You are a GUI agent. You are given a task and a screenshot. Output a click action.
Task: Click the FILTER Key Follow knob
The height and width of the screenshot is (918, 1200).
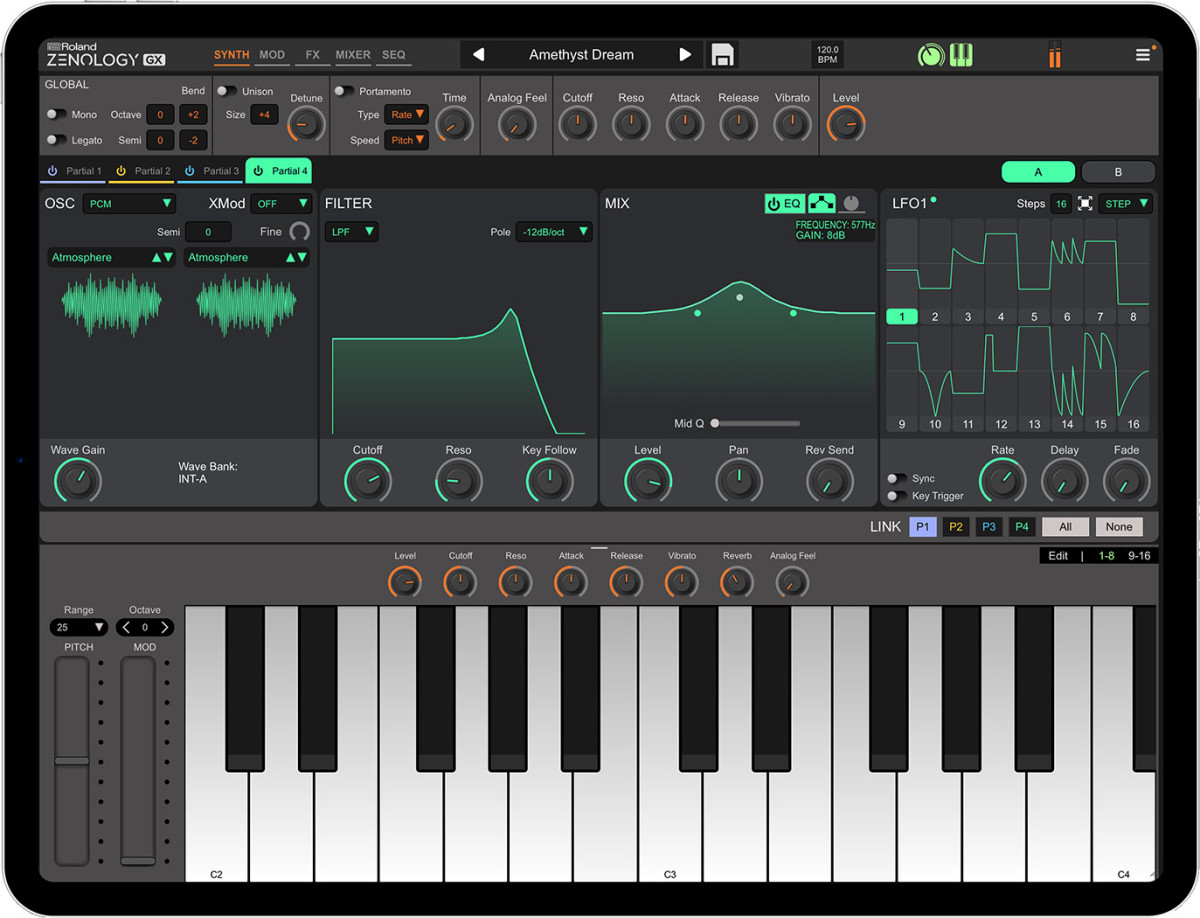click(x=549, y=481)
